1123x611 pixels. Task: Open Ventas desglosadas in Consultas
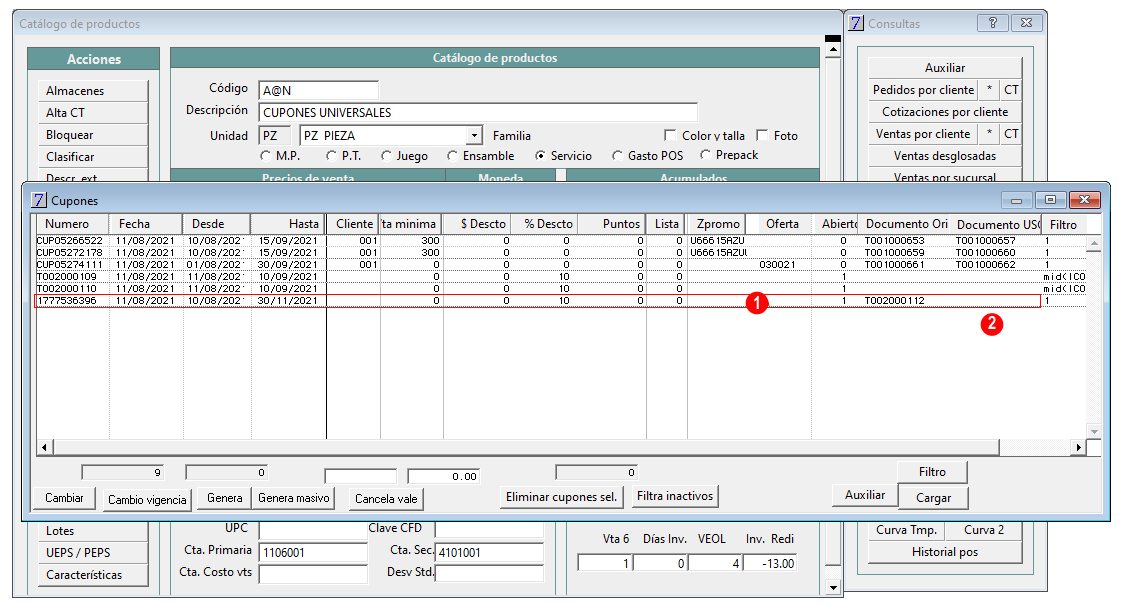(945, 155)
